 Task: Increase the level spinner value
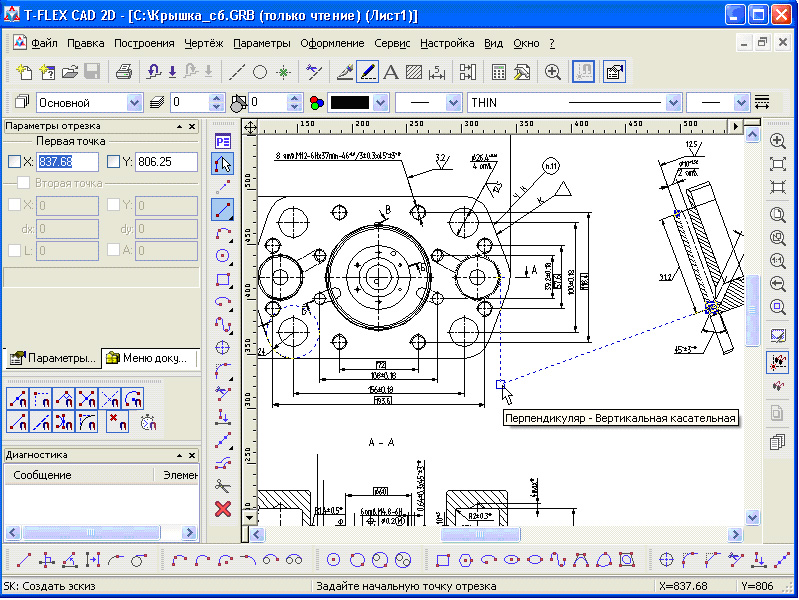(217, 98)
